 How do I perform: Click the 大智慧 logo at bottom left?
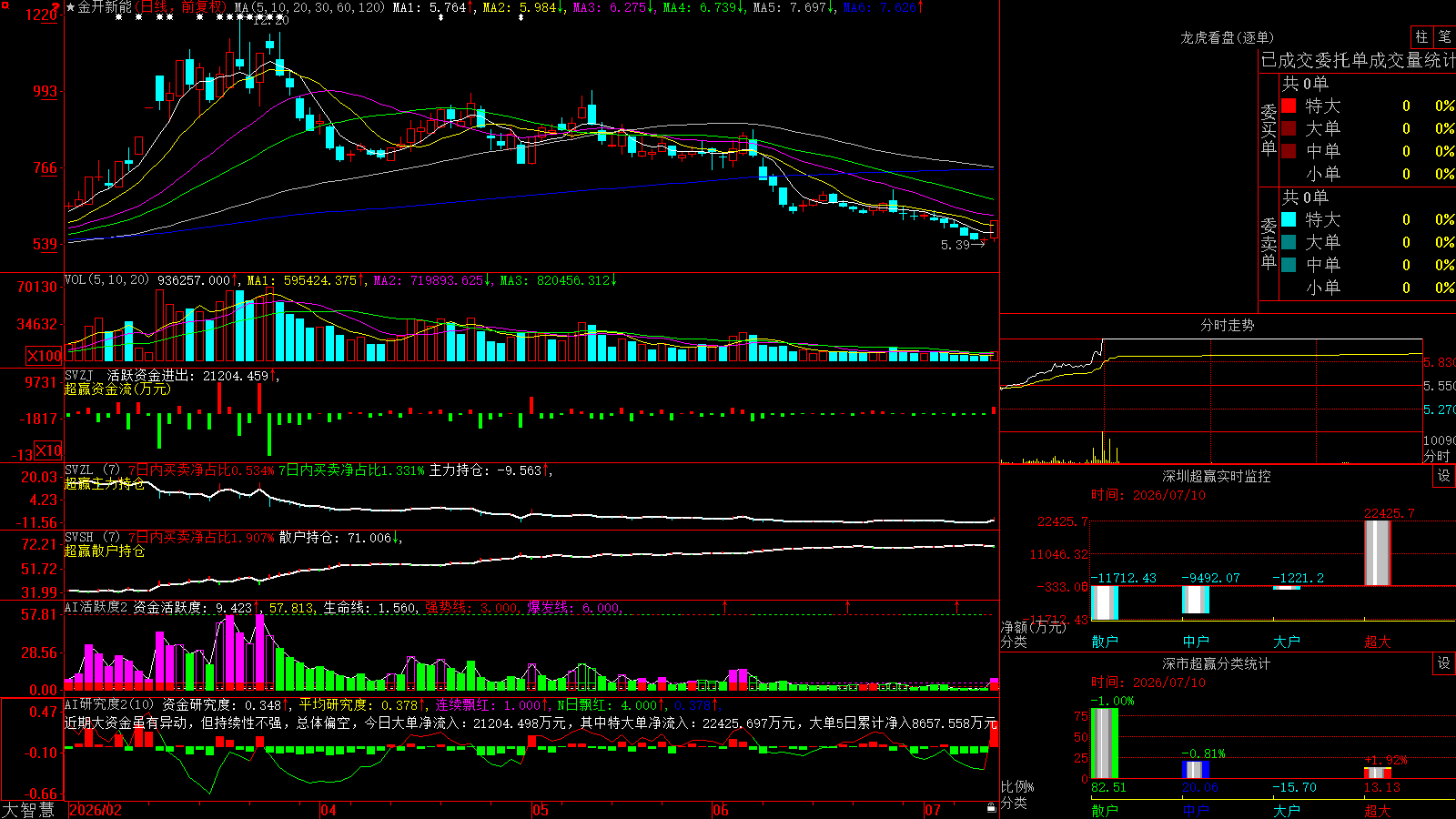(28, 810)
